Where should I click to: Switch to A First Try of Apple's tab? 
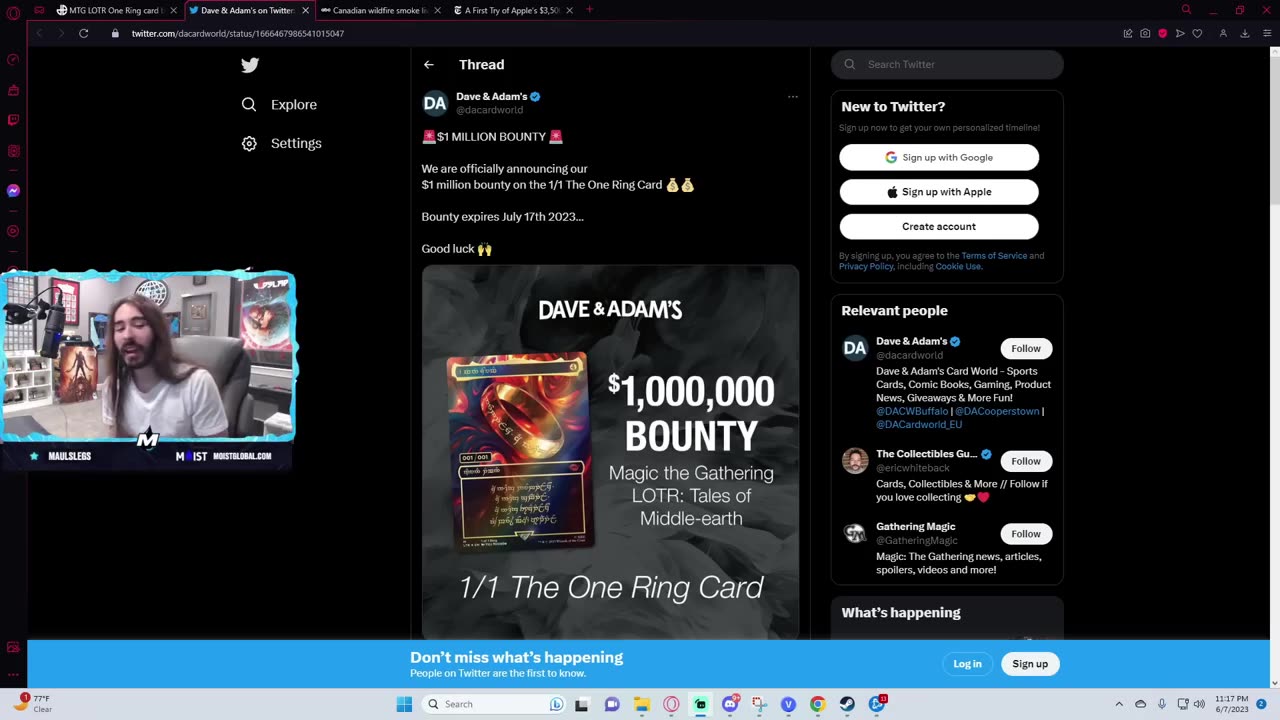point(513,10)
